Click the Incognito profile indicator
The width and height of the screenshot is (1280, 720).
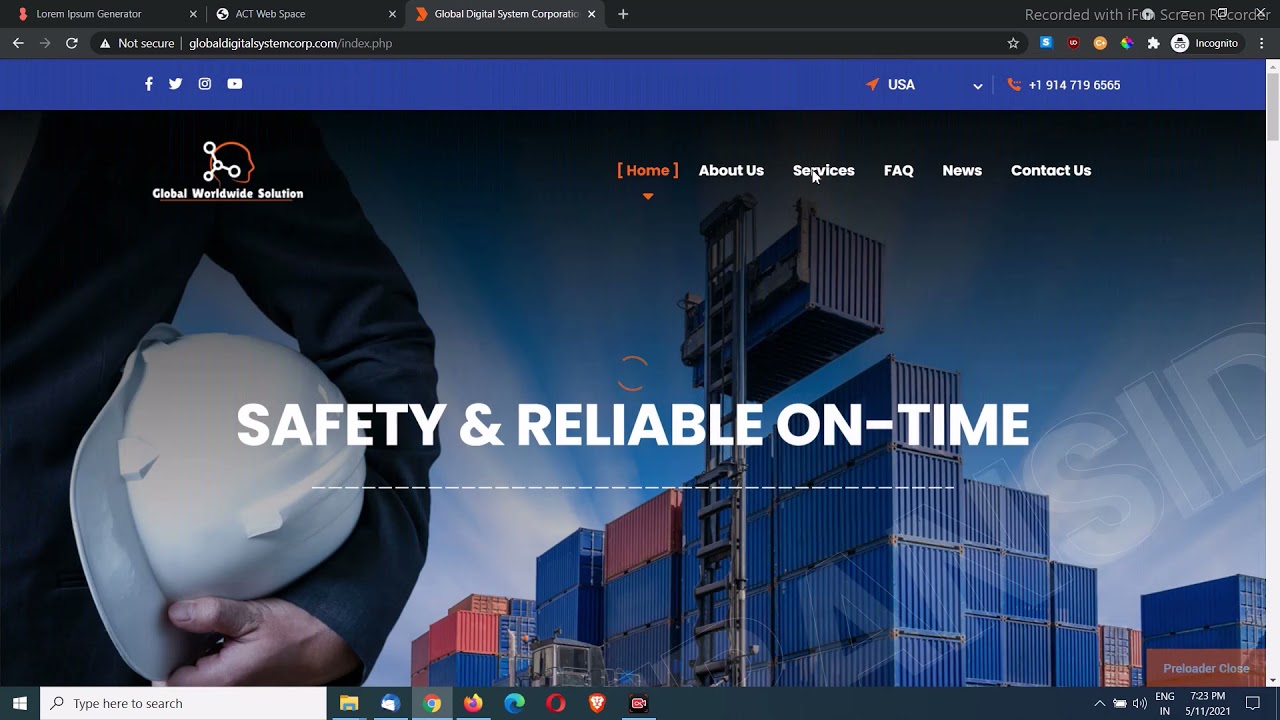point(1205,43)
